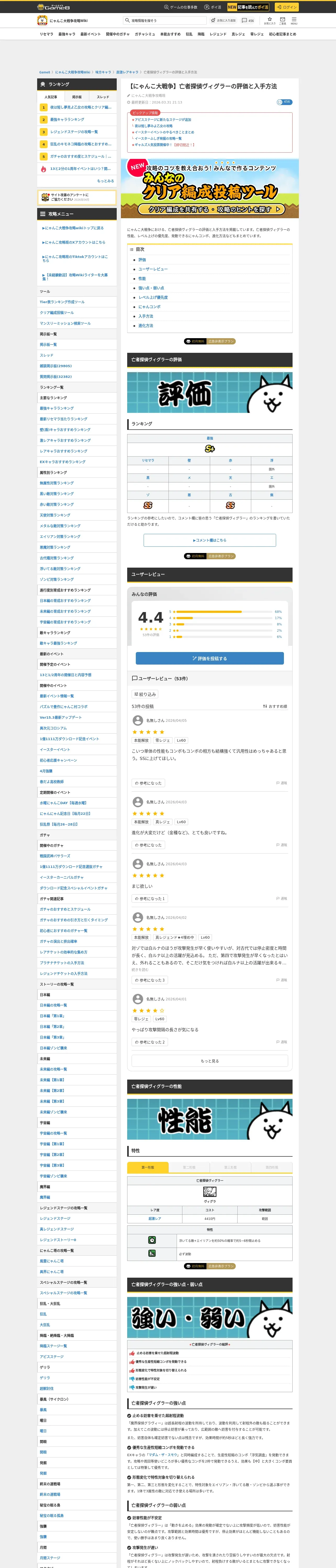Screen dimensions: 336x1568
Task: Click the ヴィグラ character thumbnail icon
Action: click(x=210, y=1192)
